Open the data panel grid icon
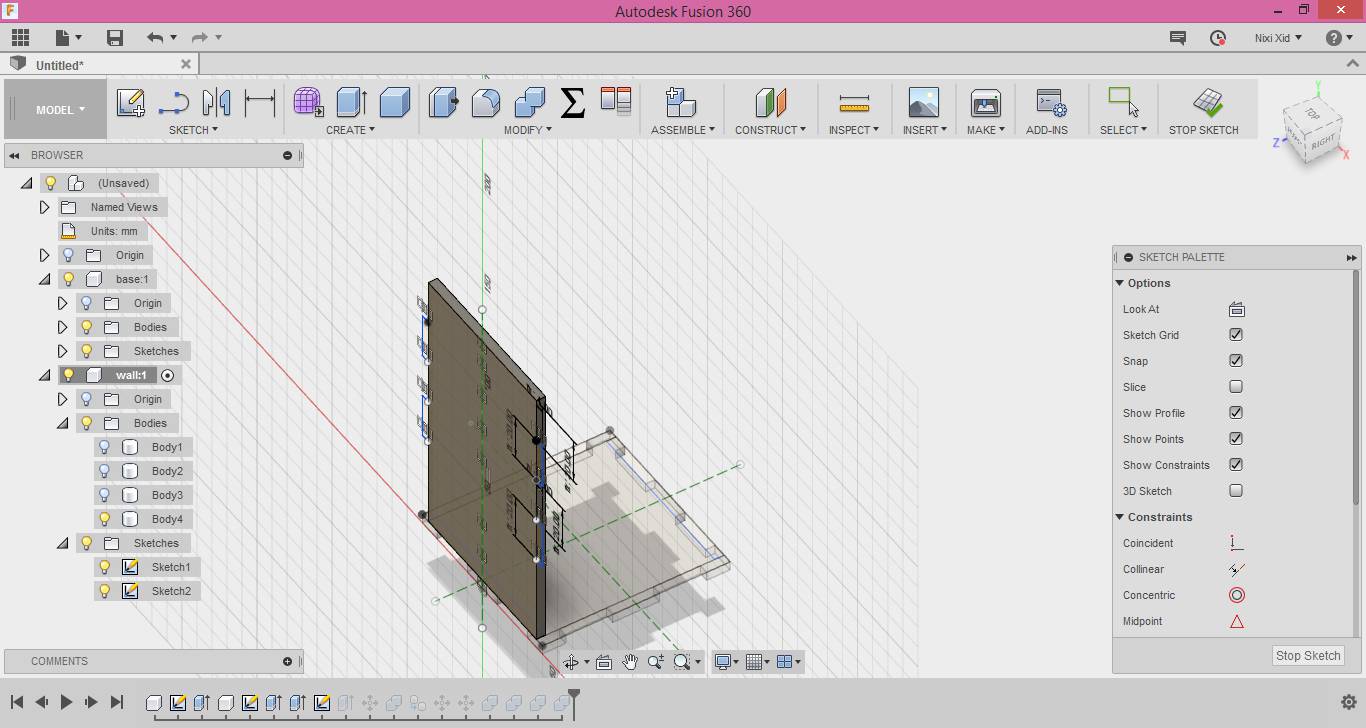 tap(20, 38)
